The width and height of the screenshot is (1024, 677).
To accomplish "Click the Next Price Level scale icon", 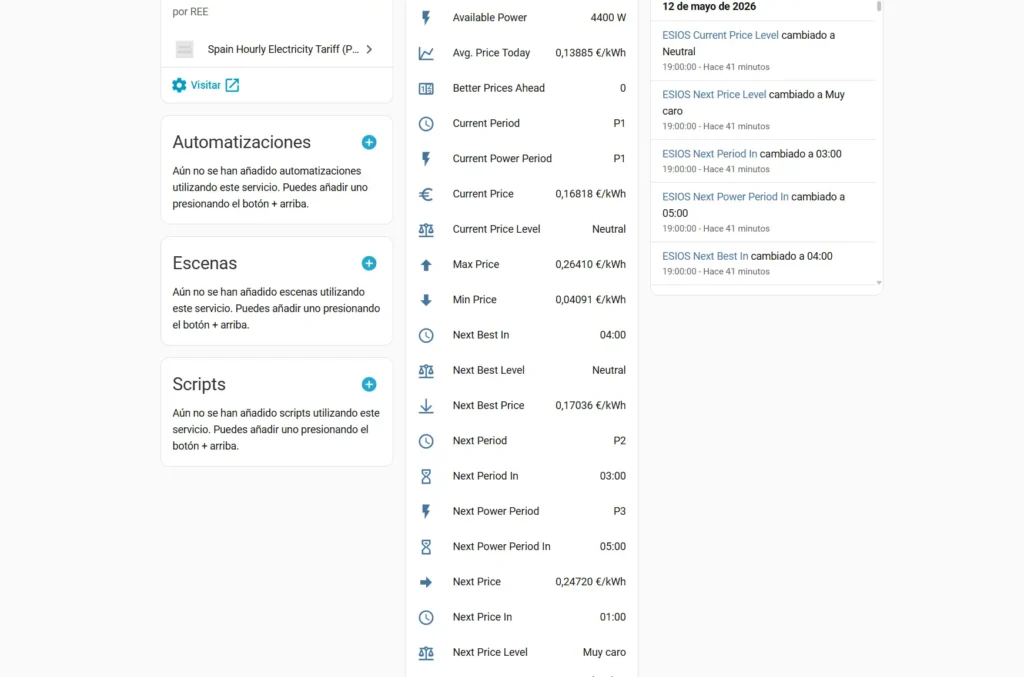I will [426, 652].
